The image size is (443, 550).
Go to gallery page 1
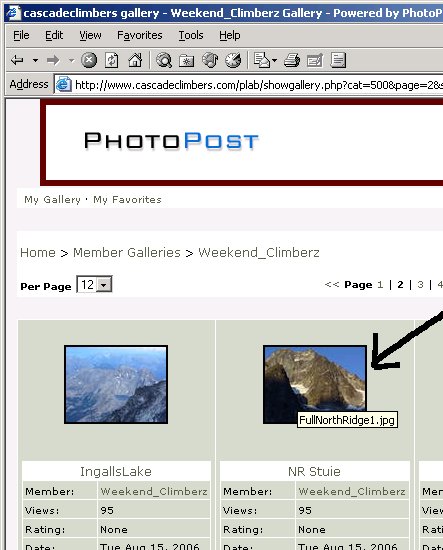coord(380,284)
